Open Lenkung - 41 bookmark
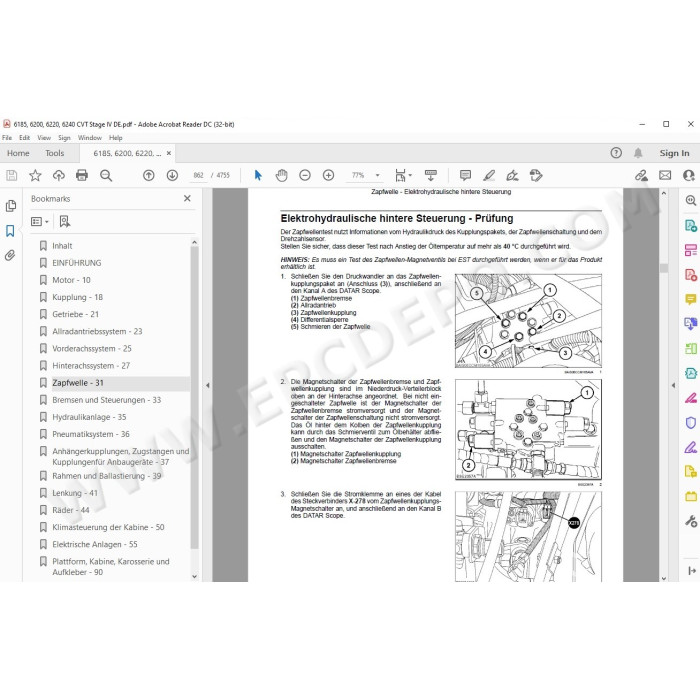The width and height of the screenshot is (700, 700). tap(75, 493)
